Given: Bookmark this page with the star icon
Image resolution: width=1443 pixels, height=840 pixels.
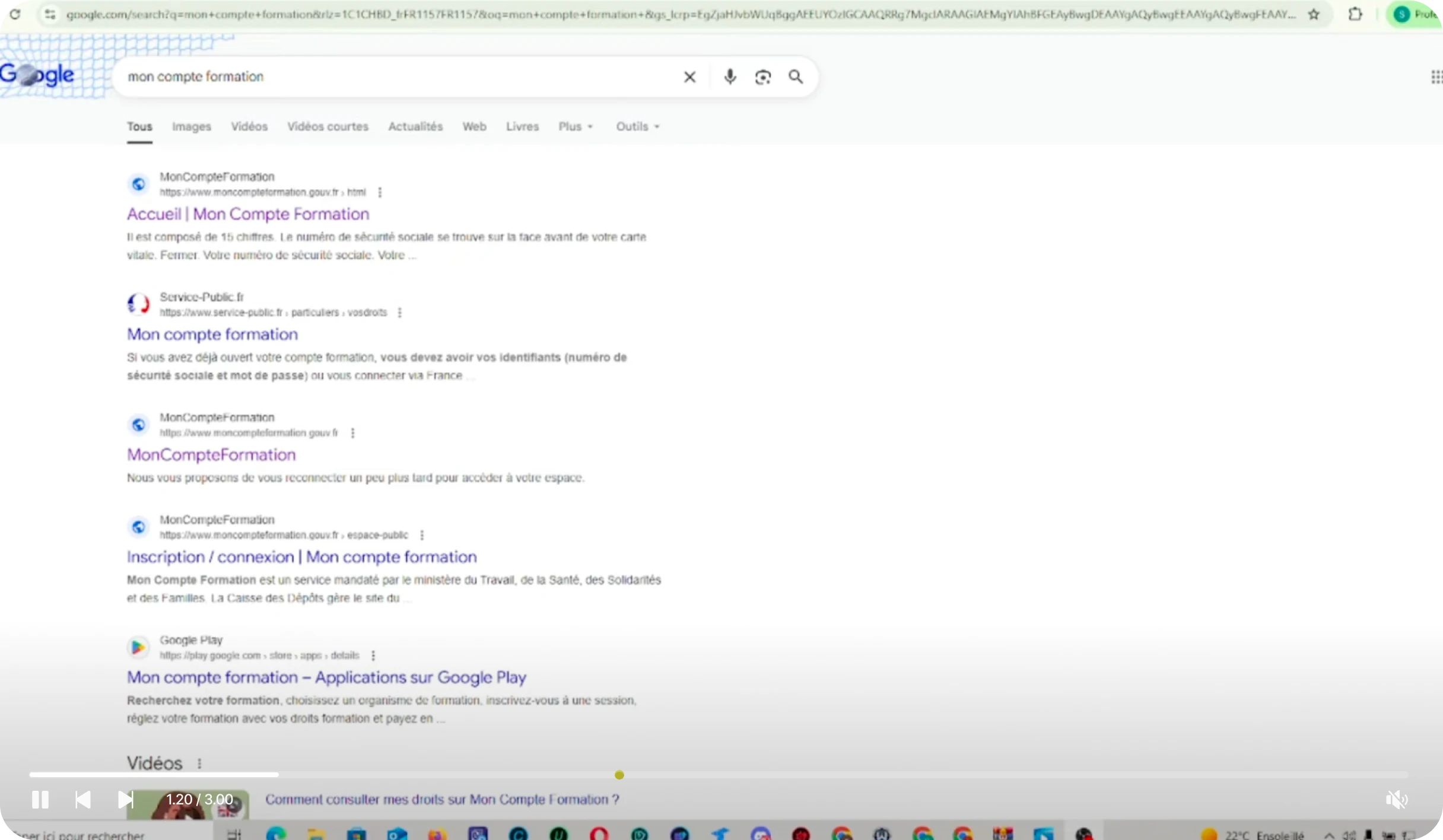Looking at the screenshot, I should pos(1314,14).
